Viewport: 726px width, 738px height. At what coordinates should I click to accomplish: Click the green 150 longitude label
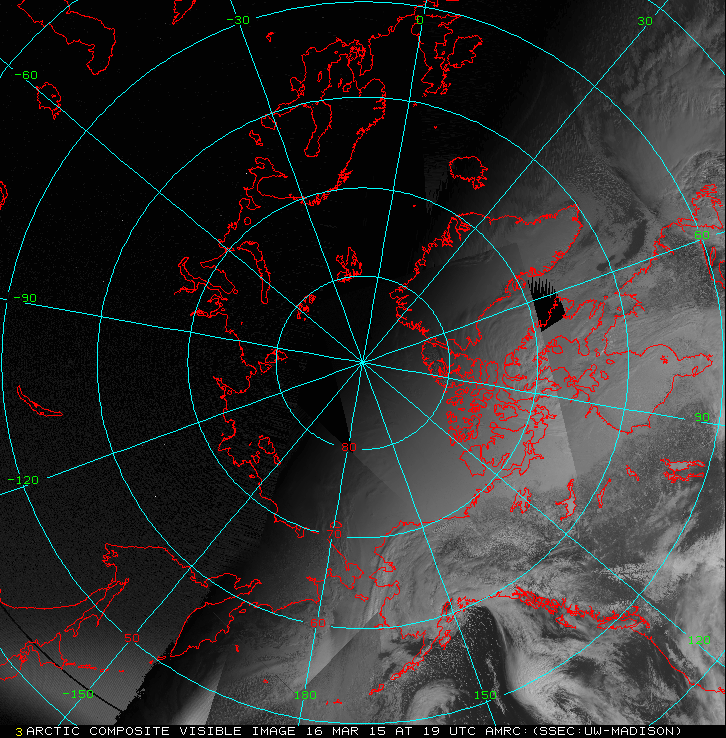pos(485,695)
